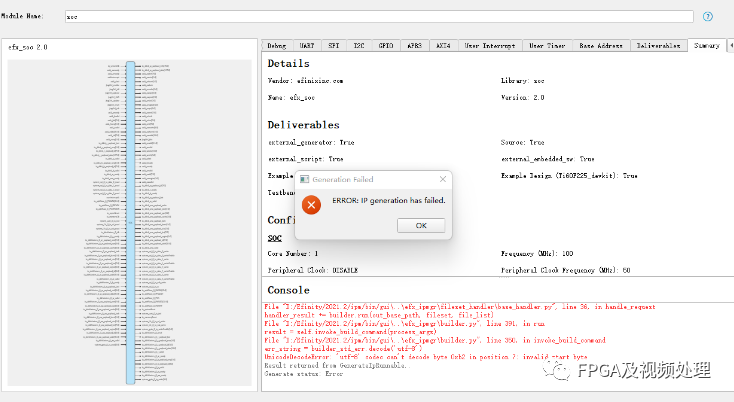Click the Module Name input field
Screen dimensions: 734x402
pos(379,17)
